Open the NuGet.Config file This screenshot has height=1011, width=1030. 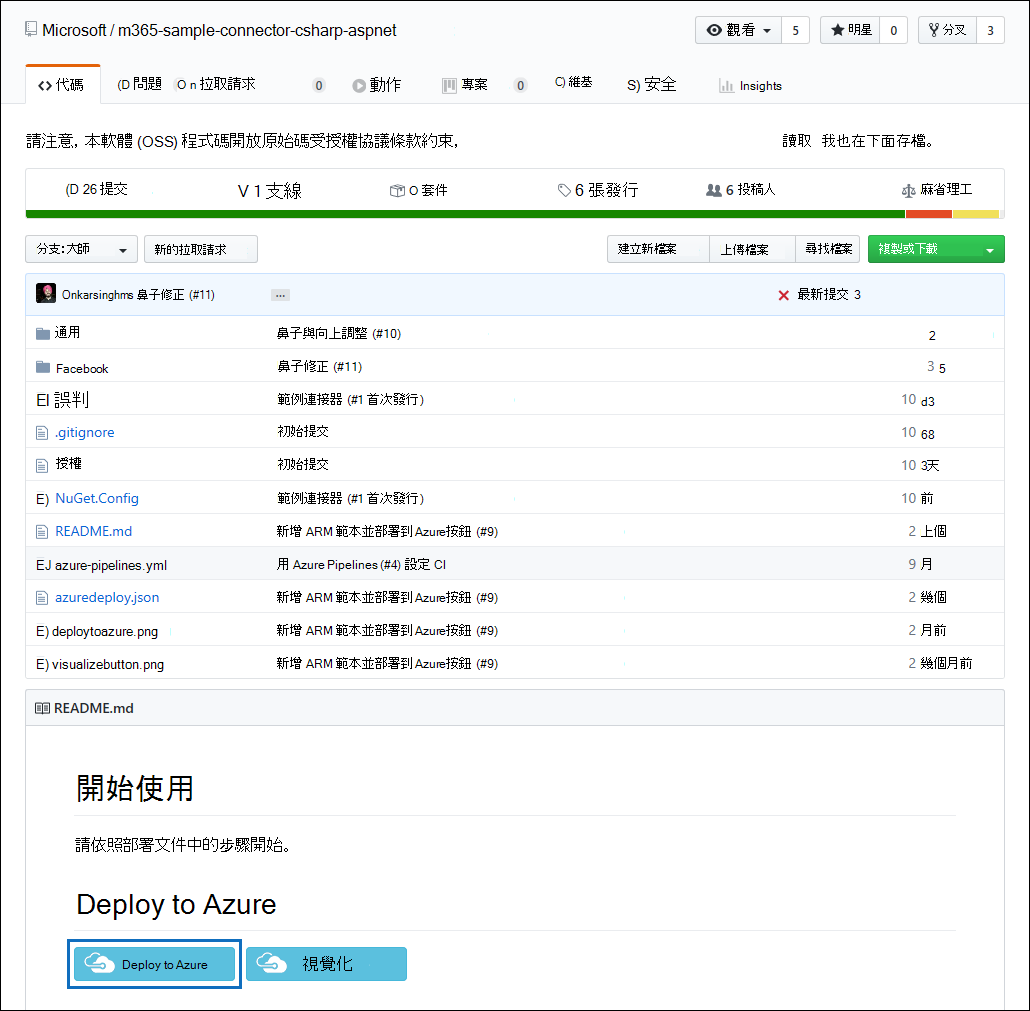pyautogui.click(x=97, y=499)
